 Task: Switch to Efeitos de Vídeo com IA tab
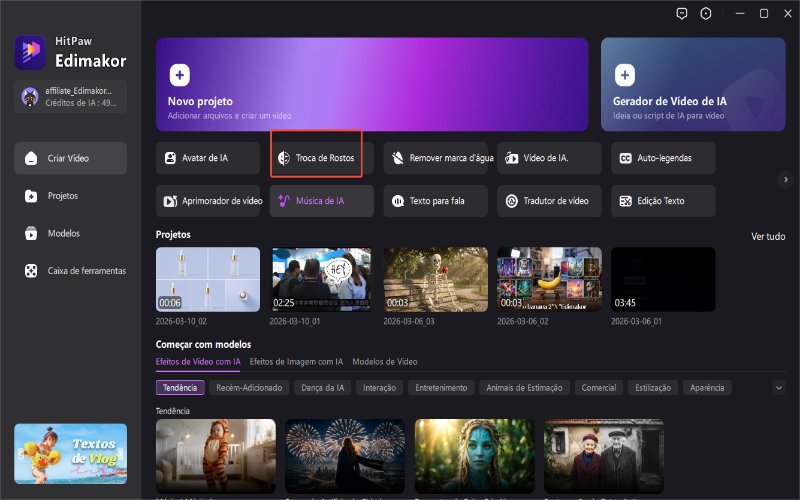pyautogui.click(x=198, y=362)
